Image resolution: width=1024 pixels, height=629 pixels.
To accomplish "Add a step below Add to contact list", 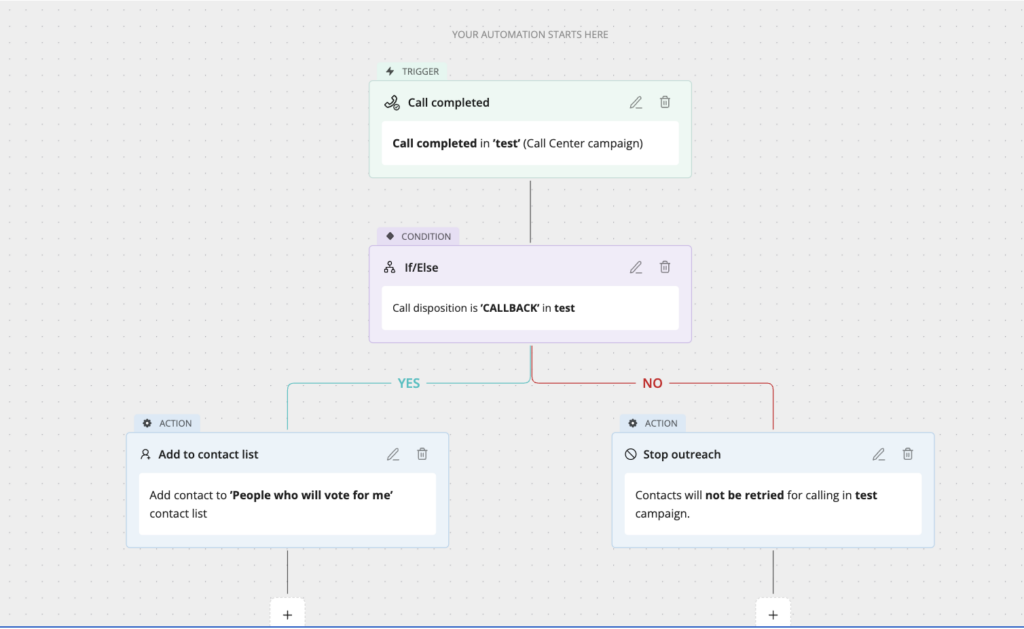I will [x=287, y=615].
